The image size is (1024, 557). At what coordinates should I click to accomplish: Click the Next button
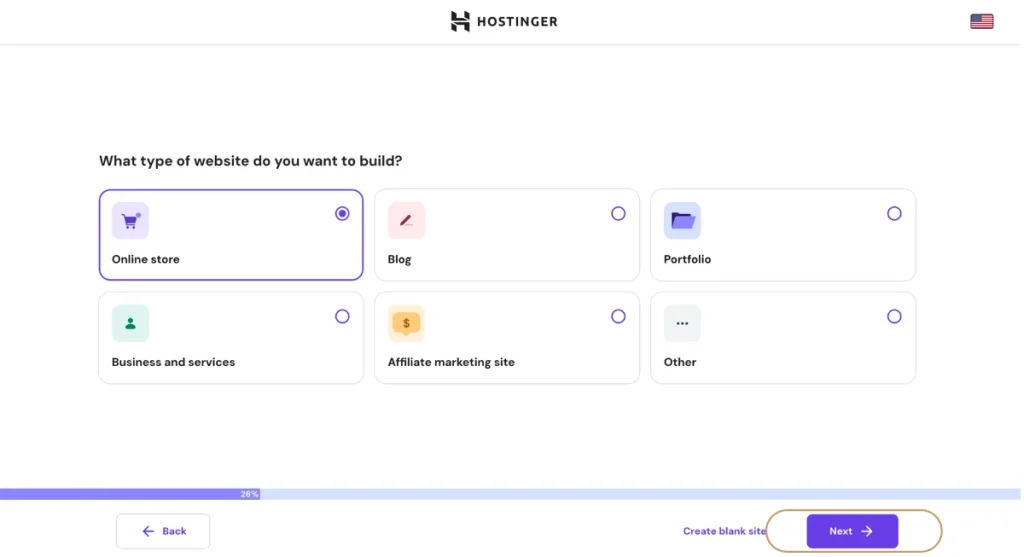click(852, 531)
